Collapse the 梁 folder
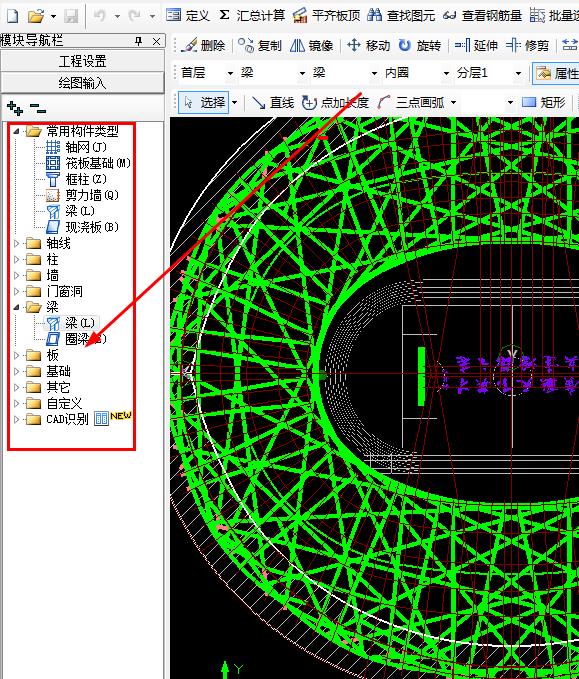The image size is (579, 679). [16, 307]
